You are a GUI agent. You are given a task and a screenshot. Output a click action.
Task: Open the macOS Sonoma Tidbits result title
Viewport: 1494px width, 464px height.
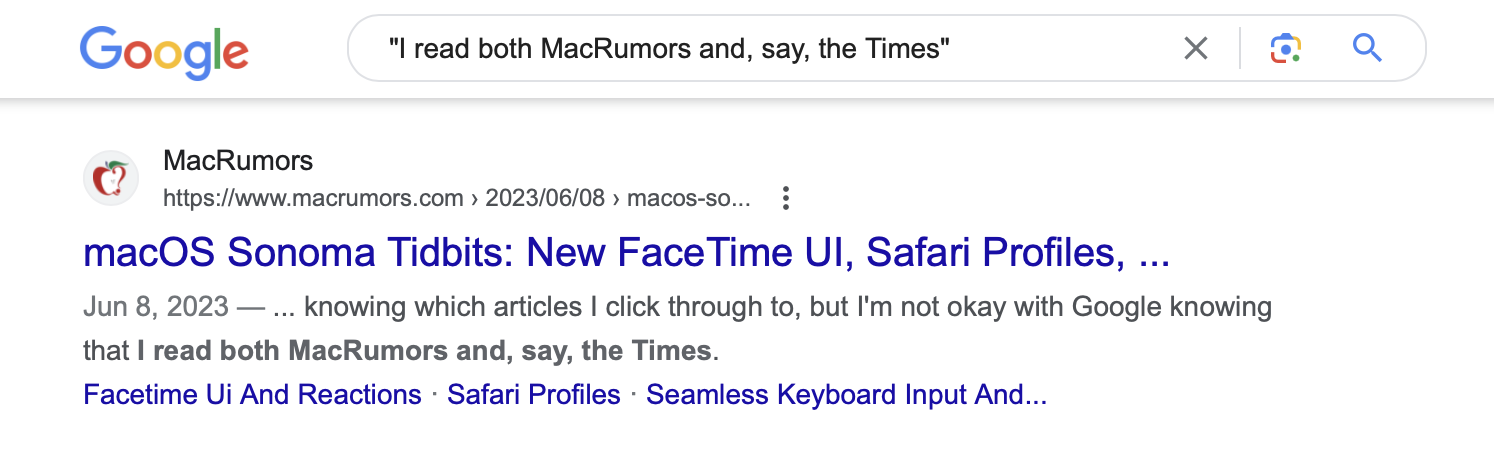click(627, 253)
